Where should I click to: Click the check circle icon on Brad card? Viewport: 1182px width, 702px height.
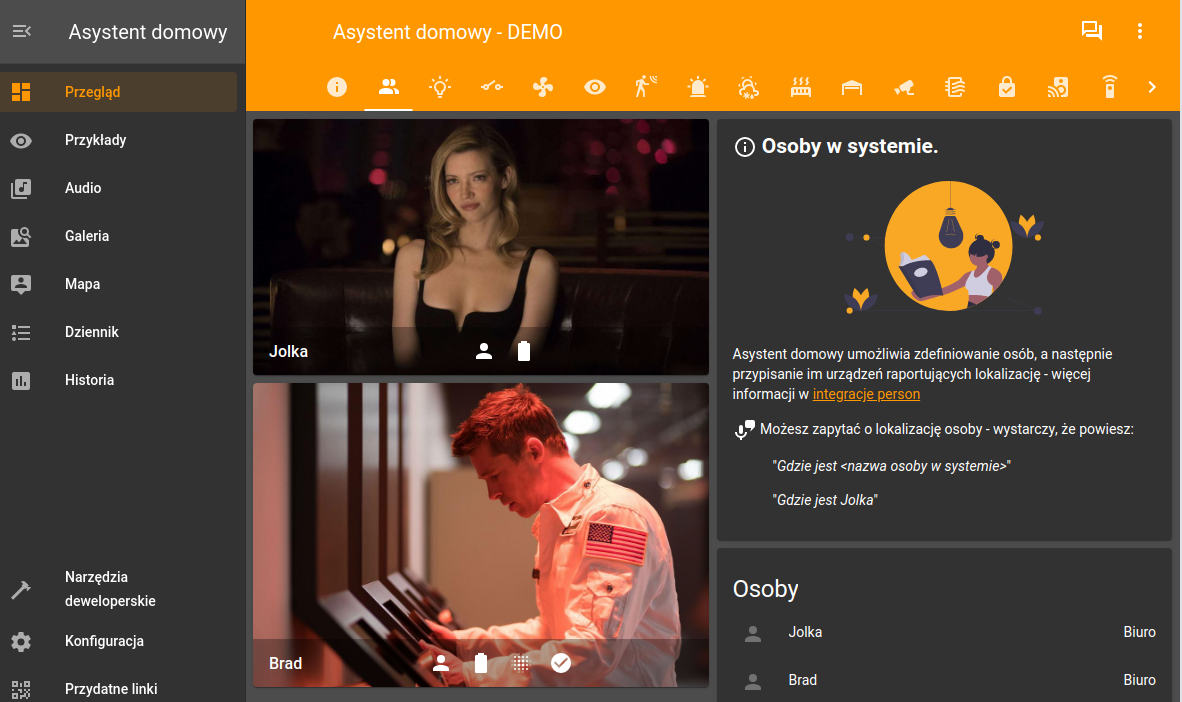(x=561, y=664)
